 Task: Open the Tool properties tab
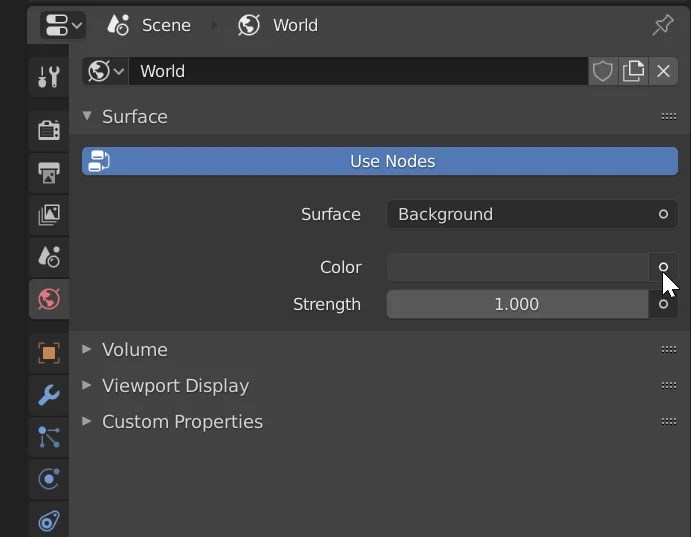click(x=49, y=77)
